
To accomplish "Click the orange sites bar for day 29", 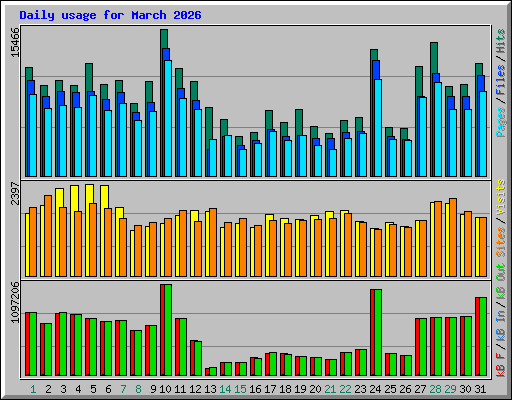I will pos(453,237).
